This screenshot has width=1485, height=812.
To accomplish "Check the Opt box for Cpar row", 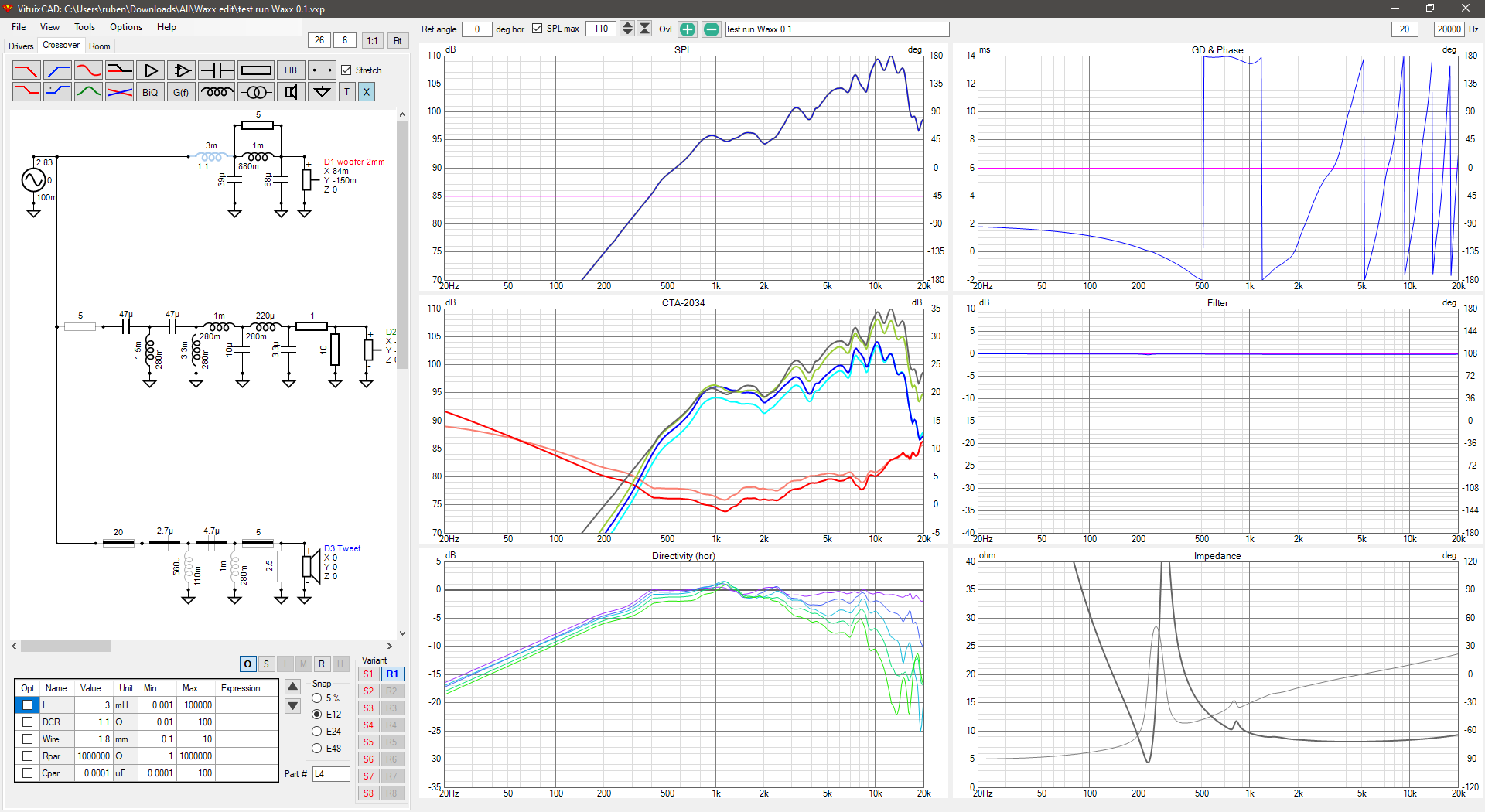I will click(27, 773).
